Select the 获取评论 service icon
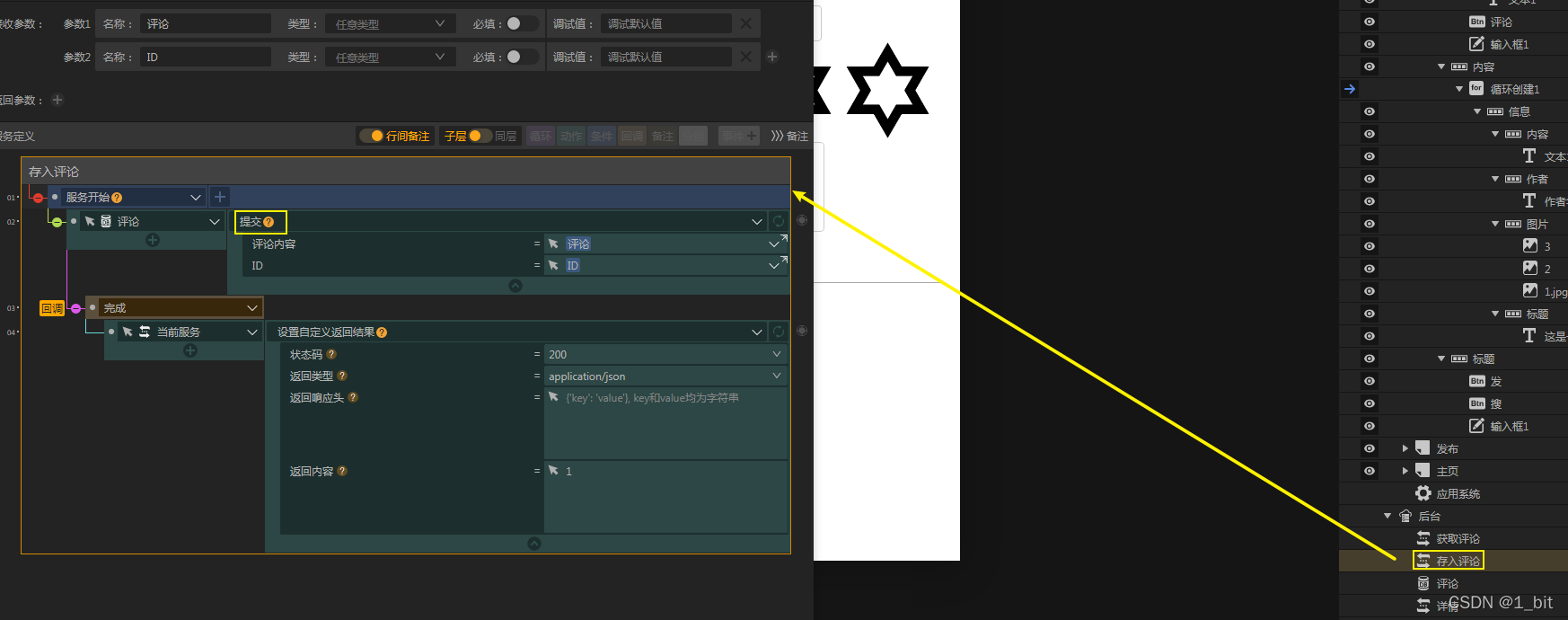Viewport: 1568px width, 620px height. [1423, 538]
